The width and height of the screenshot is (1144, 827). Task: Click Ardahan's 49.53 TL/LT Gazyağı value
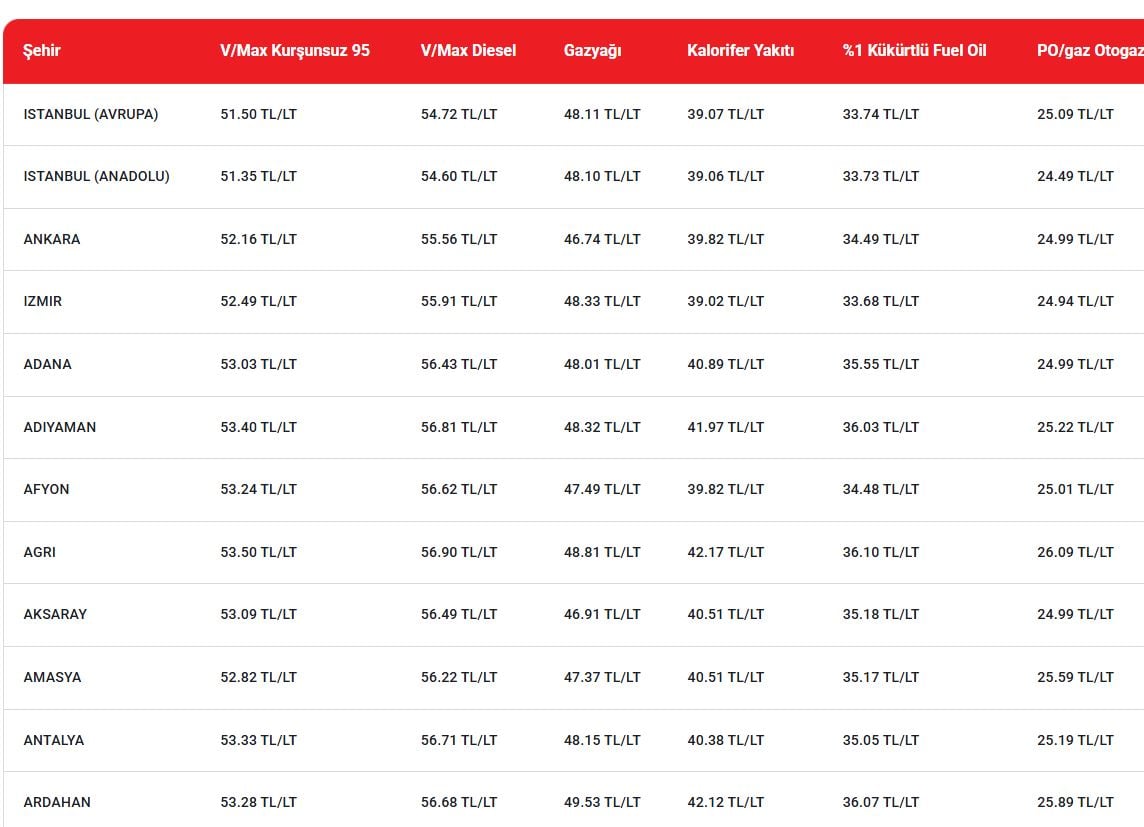point(602,802)
